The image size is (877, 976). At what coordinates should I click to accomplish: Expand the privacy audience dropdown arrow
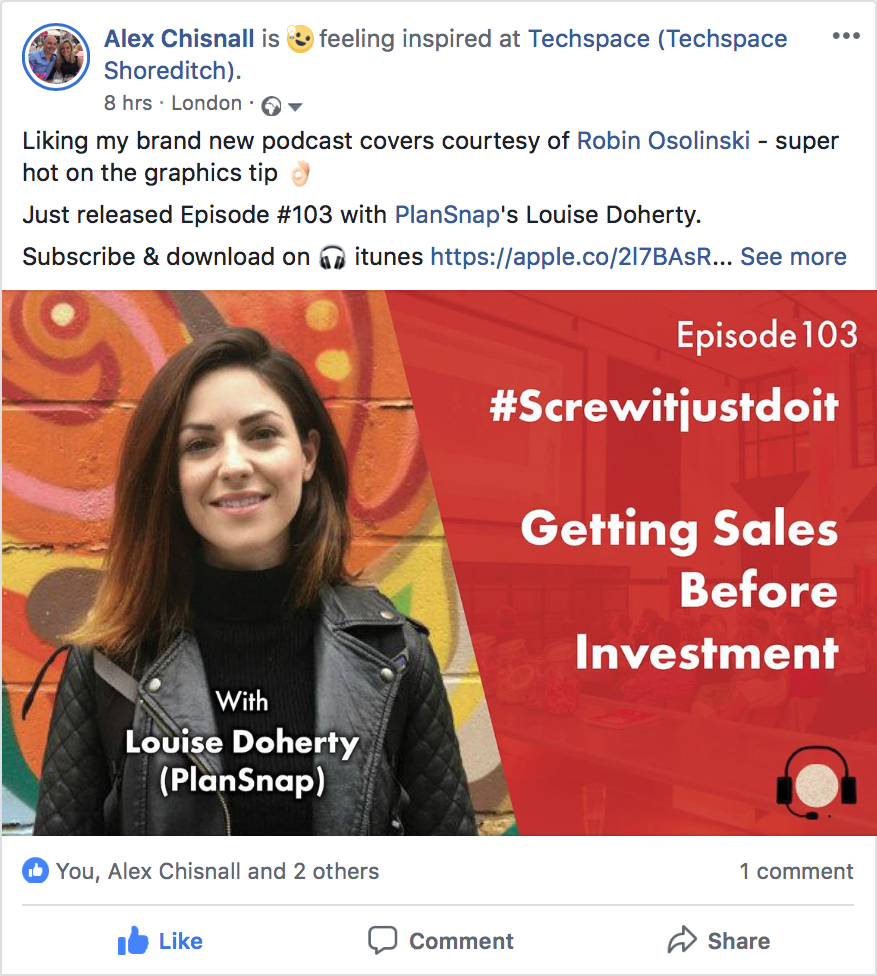(x=296, y=107)
